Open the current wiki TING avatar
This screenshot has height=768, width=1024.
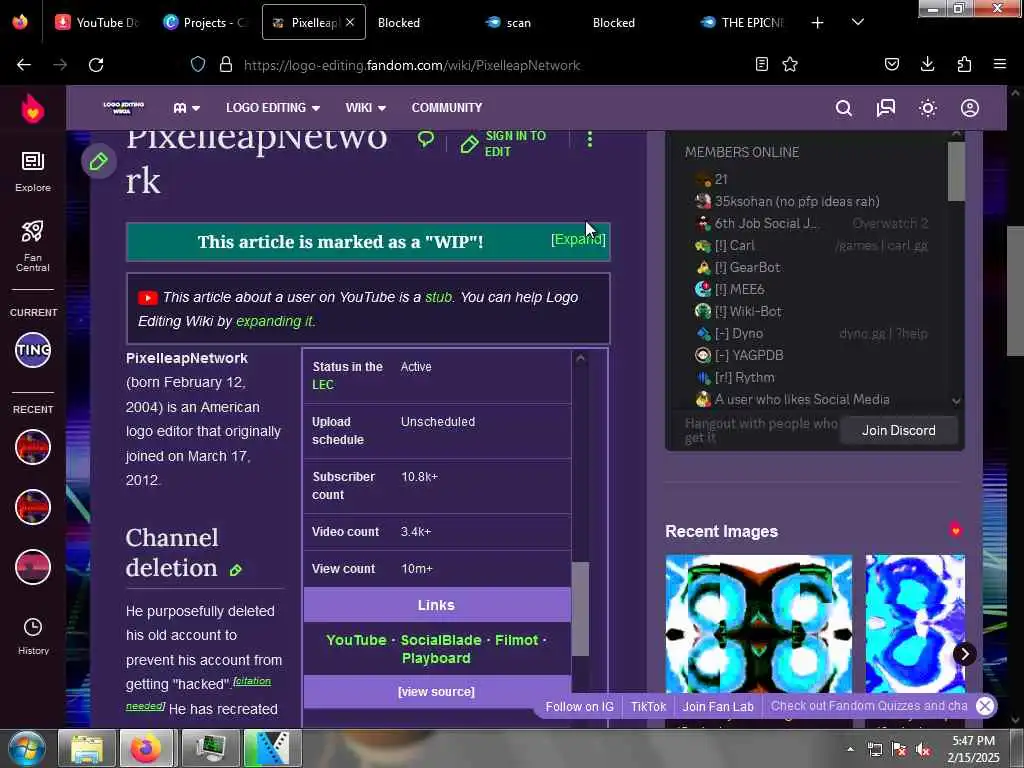[x=33, y=350]
